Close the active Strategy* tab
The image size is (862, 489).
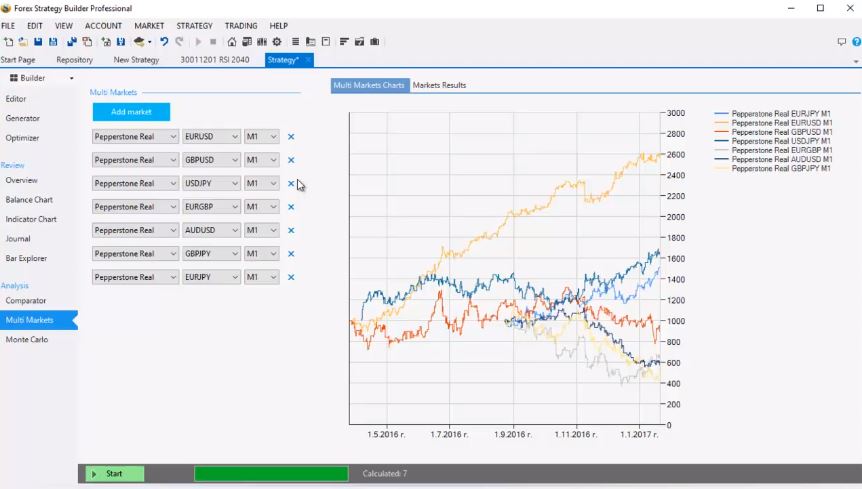click(x=308, y=59)
